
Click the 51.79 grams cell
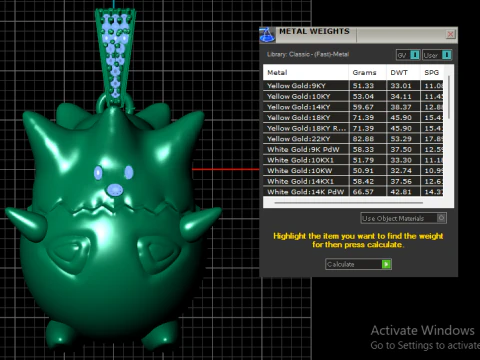[x=367, y=160]
